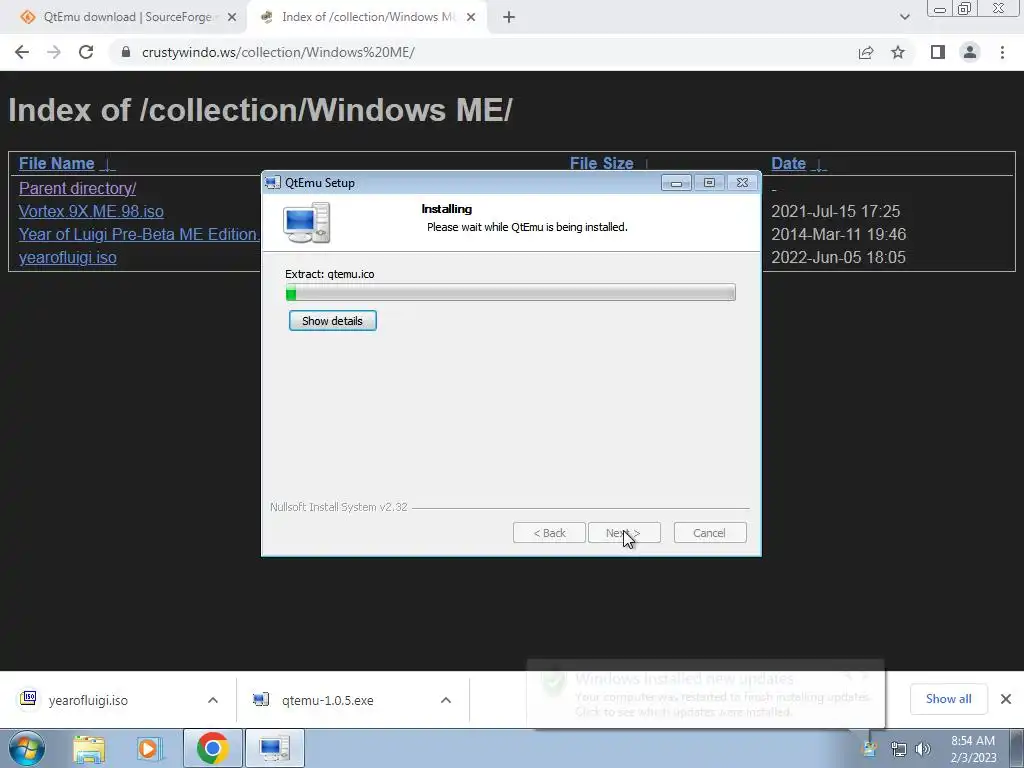Image resolution: width=1024 pixels, height=768 pixels.
Task: Click the QtEmu Setup taskbar icon
Action: pyautogui.click(x=274, y=748)
